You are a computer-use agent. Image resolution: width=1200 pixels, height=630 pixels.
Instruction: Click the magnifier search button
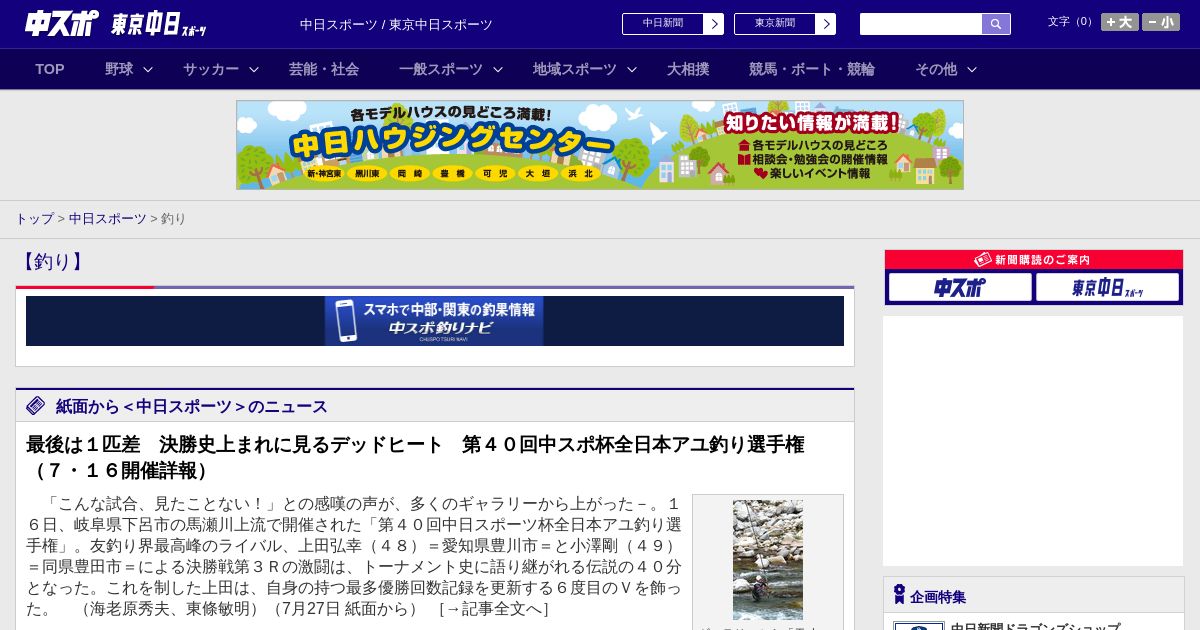[x=996, y=24]
